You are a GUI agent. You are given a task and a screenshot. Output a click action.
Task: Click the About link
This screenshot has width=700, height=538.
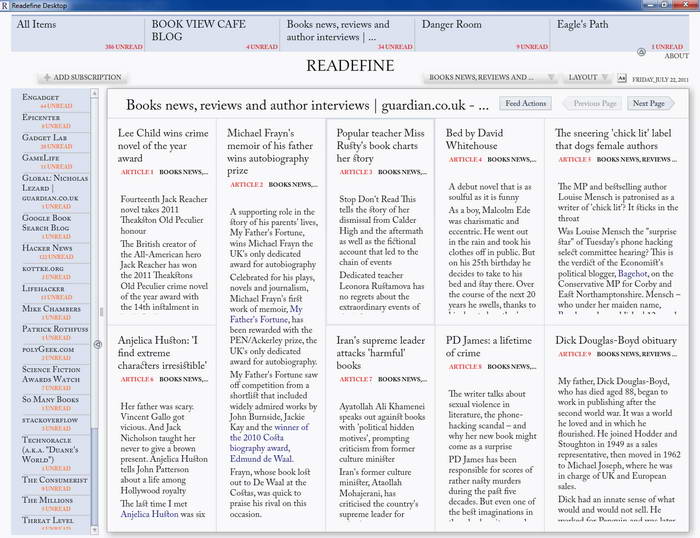pos(676,56)
